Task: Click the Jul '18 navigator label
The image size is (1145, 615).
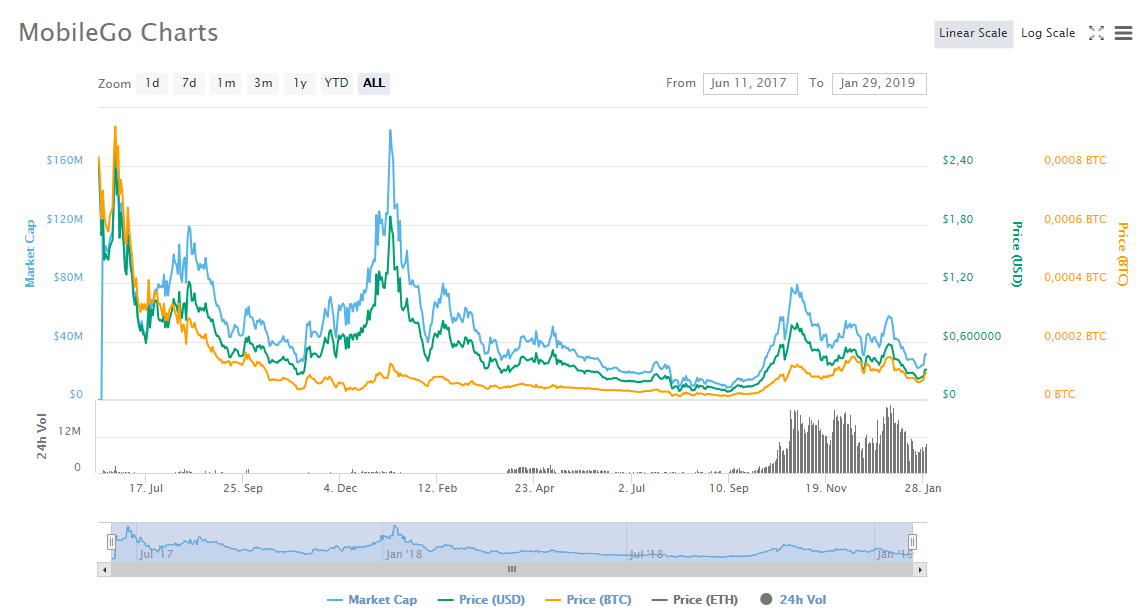Action: click(646, 554)
